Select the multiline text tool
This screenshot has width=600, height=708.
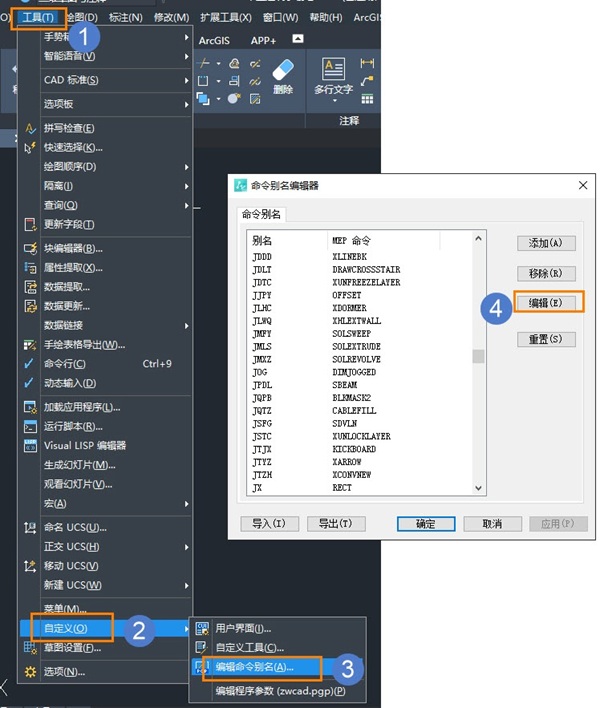coord(334,78)
